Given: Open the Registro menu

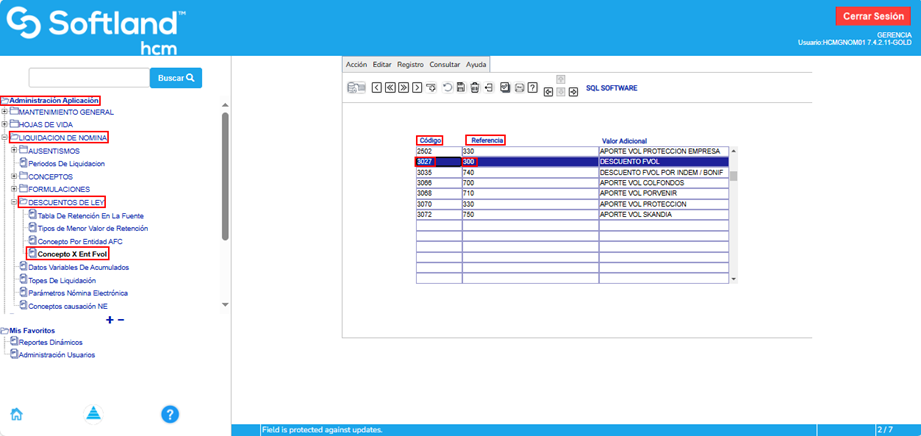Looking at the screenshot, I should tap(410, 64).
